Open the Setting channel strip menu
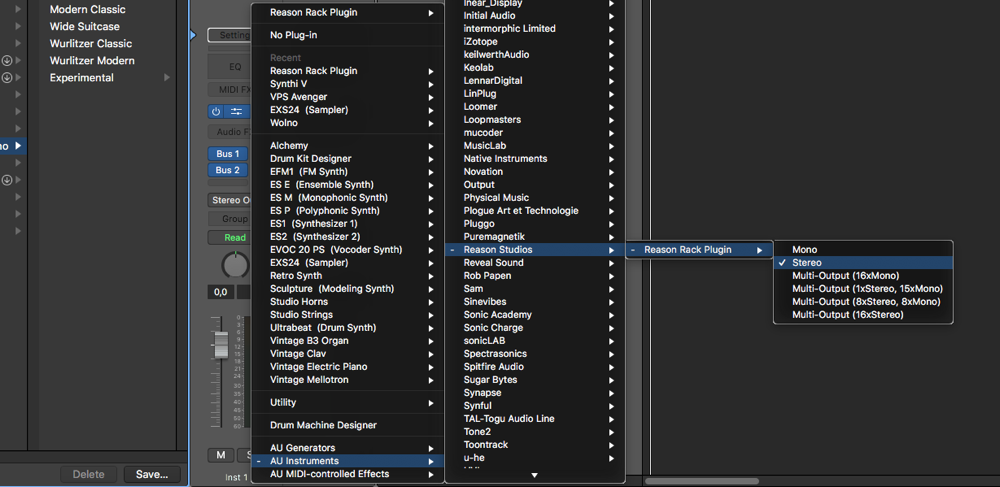Image resolution: width=1000 pixels, height=487 pixels. (230, 36)
